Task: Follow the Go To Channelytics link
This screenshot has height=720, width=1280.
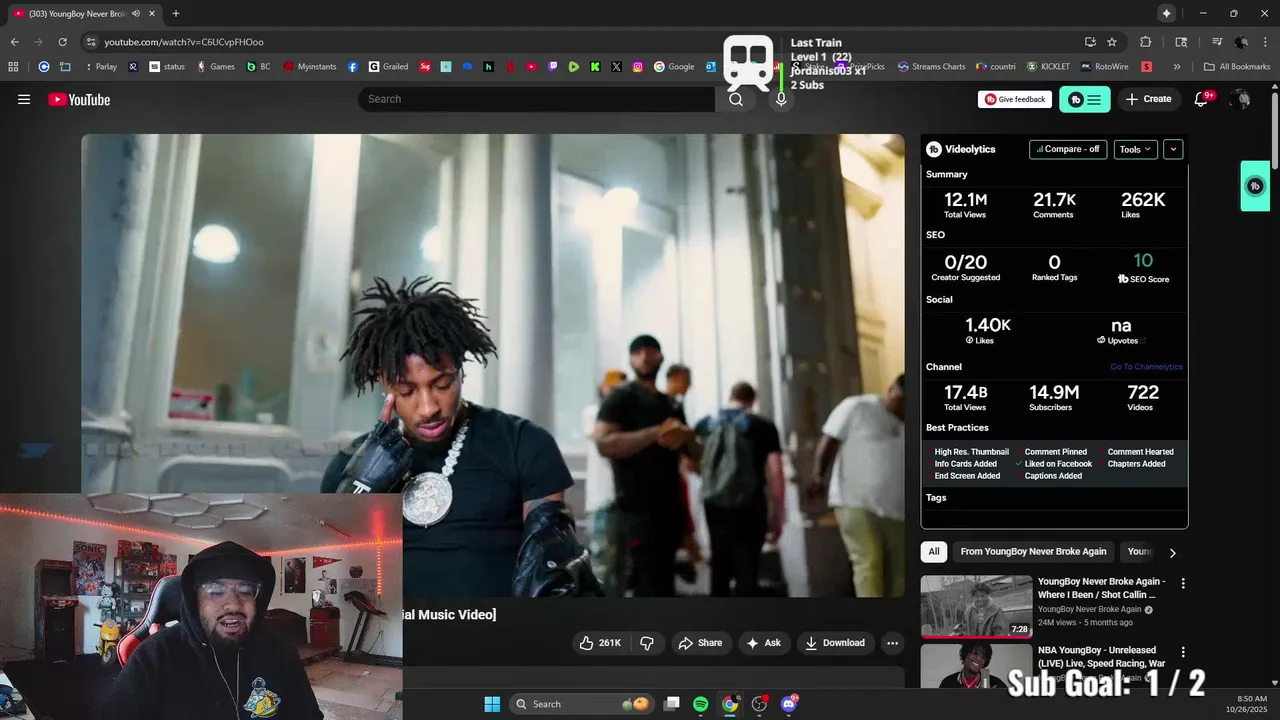Action: [1146, 367]
